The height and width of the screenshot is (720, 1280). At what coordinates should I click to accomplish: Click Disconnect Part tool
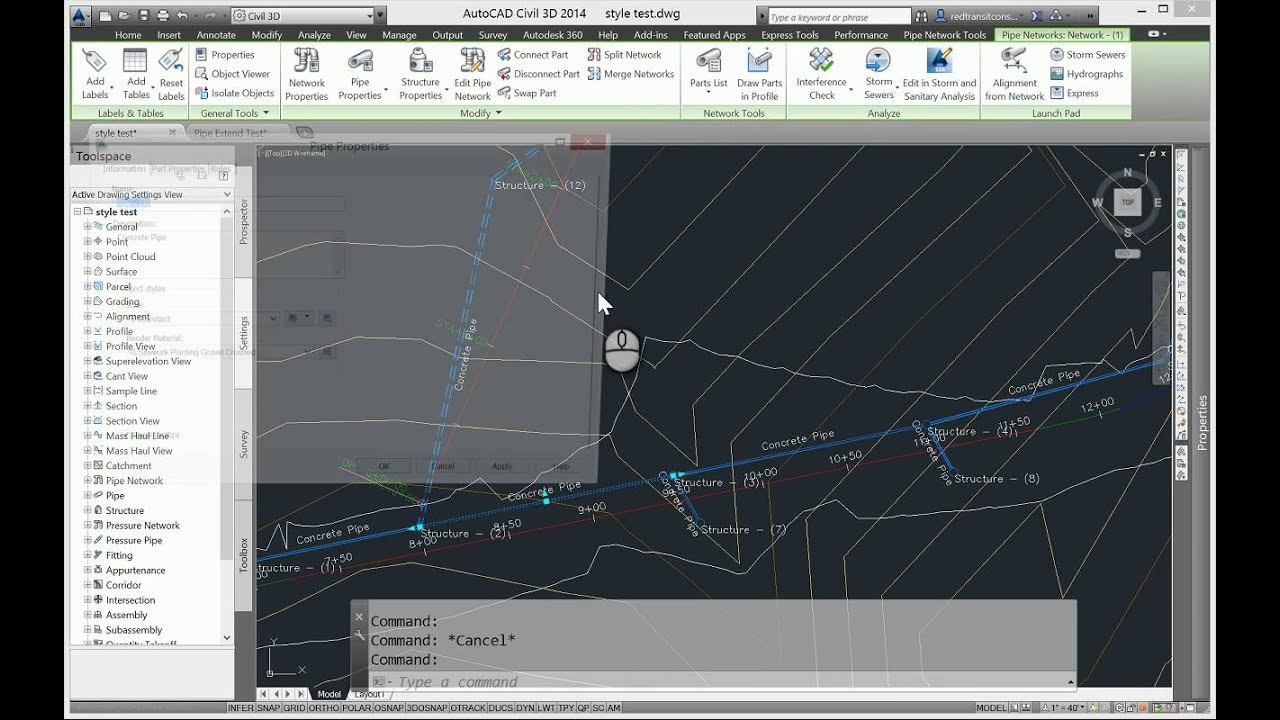(538, 74)
